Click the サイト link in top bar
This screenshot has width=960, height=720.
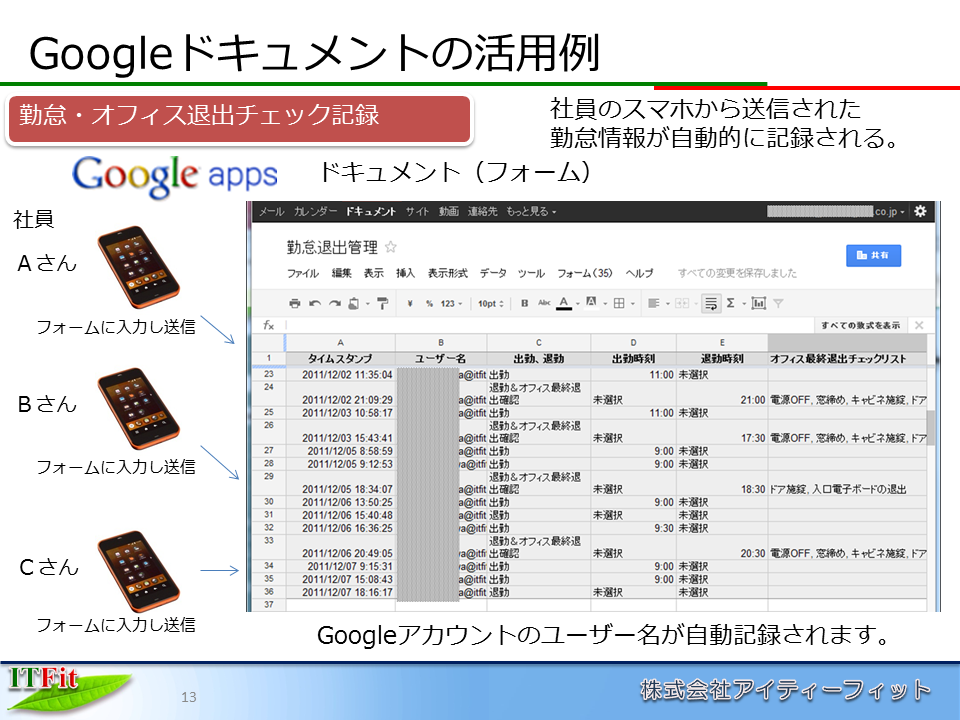(418, 211)
